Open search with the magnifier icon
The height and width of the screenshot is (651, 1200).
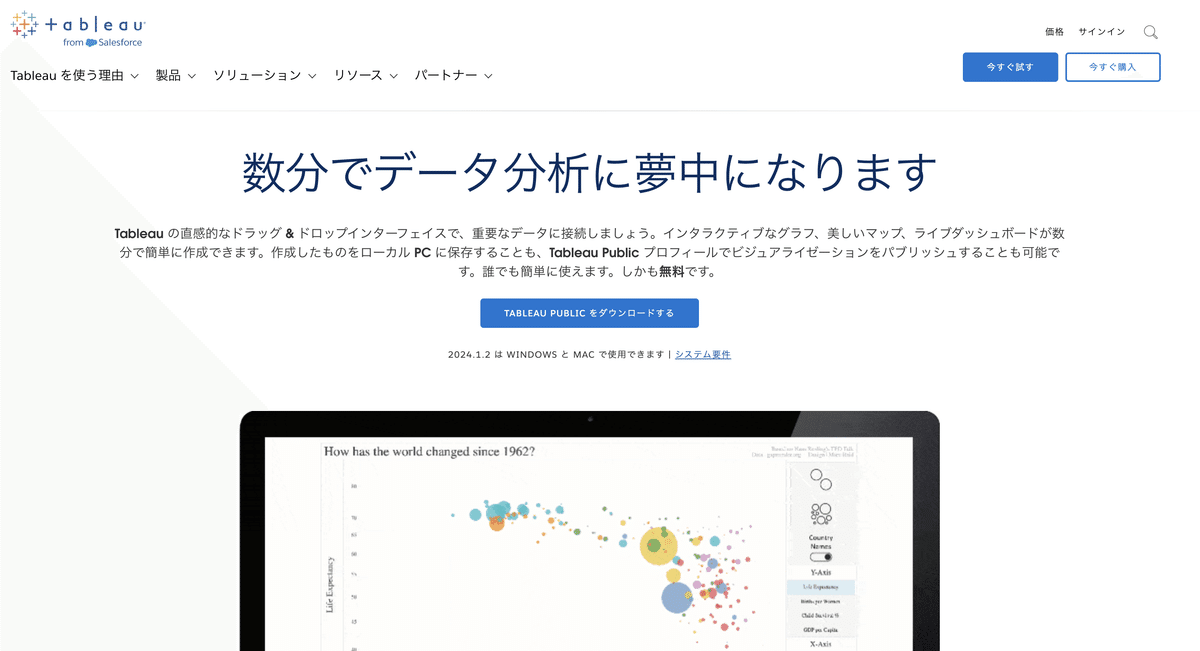(x=1149, y=31)
